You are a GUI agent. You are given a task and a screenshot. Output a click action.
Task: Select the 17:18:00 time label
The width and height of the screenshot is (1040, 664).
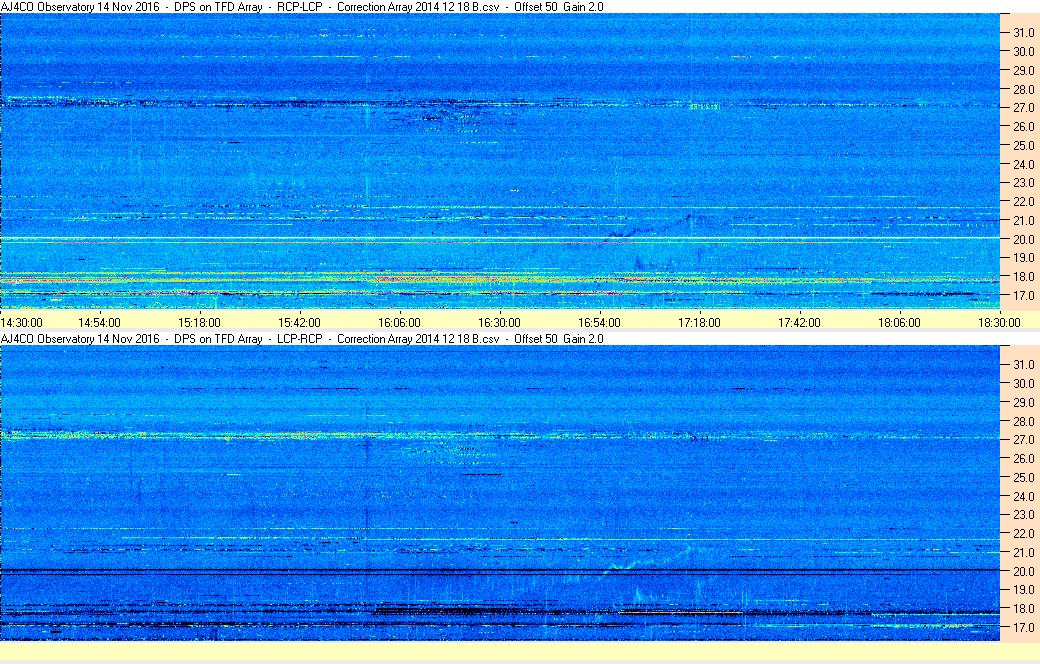coord(699,322)
